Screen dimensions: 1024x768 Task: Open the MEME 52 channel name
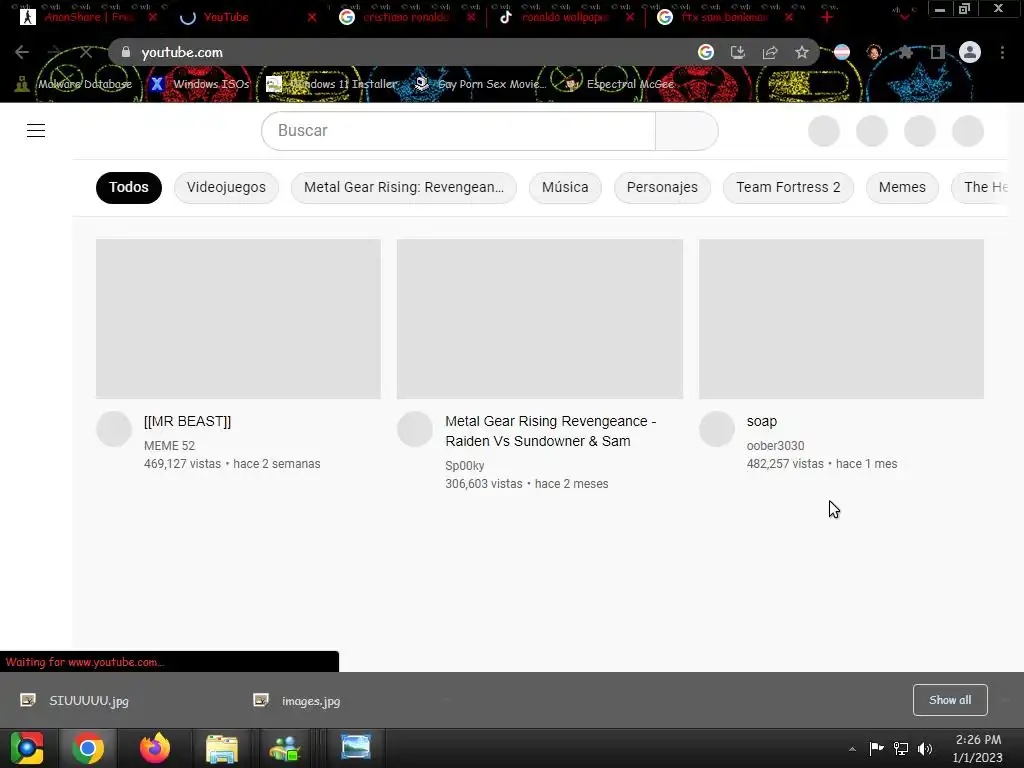(x=169, y=446)
